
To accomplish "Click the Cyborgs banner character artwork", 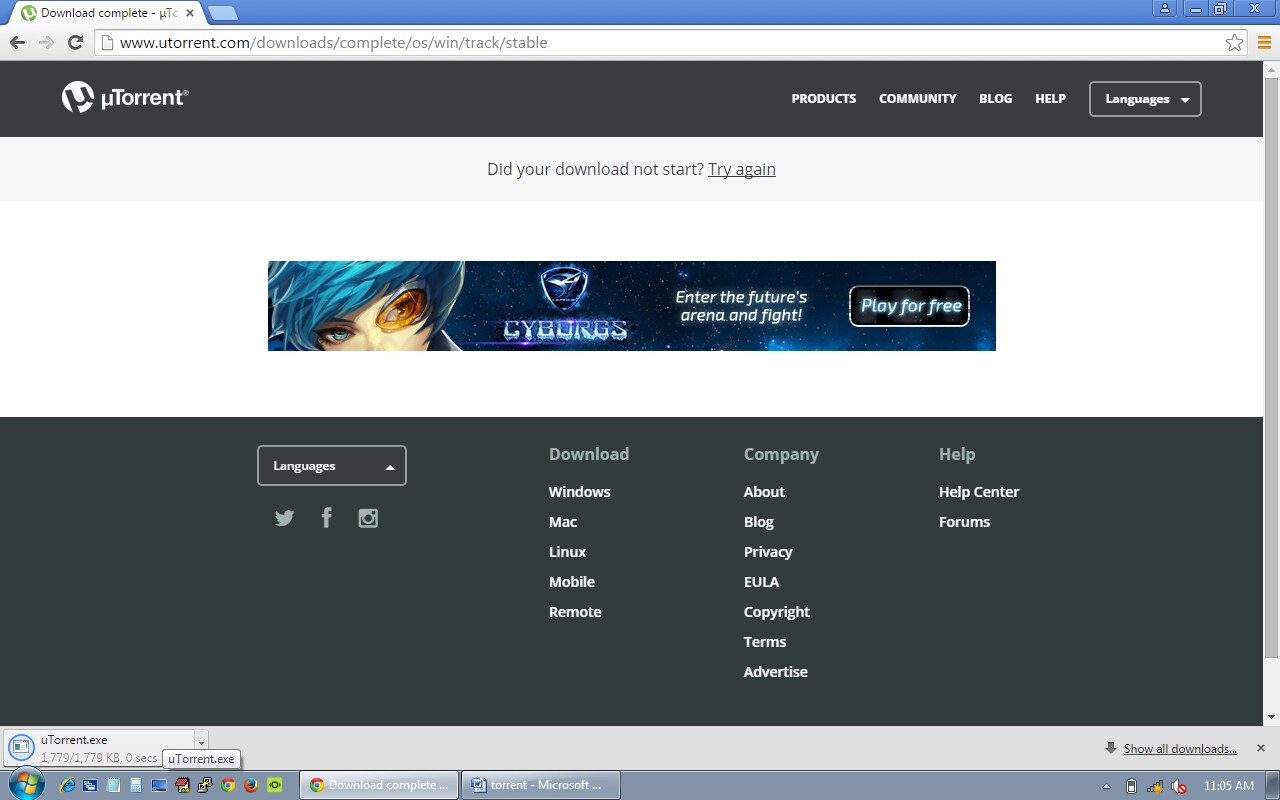I will (x=366, y=306).
